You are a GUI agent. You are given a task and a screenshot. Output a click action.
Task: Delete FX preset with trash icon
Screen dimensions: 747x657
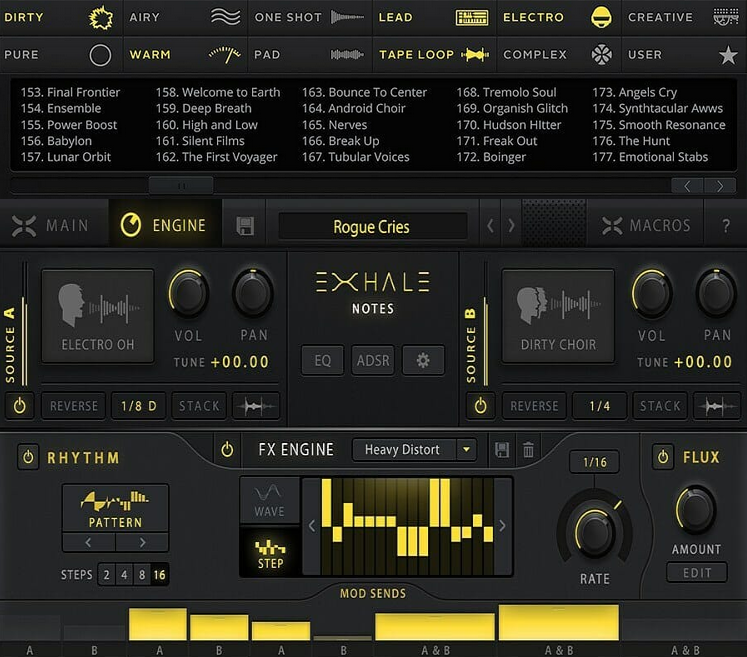[x=528, y=450]
